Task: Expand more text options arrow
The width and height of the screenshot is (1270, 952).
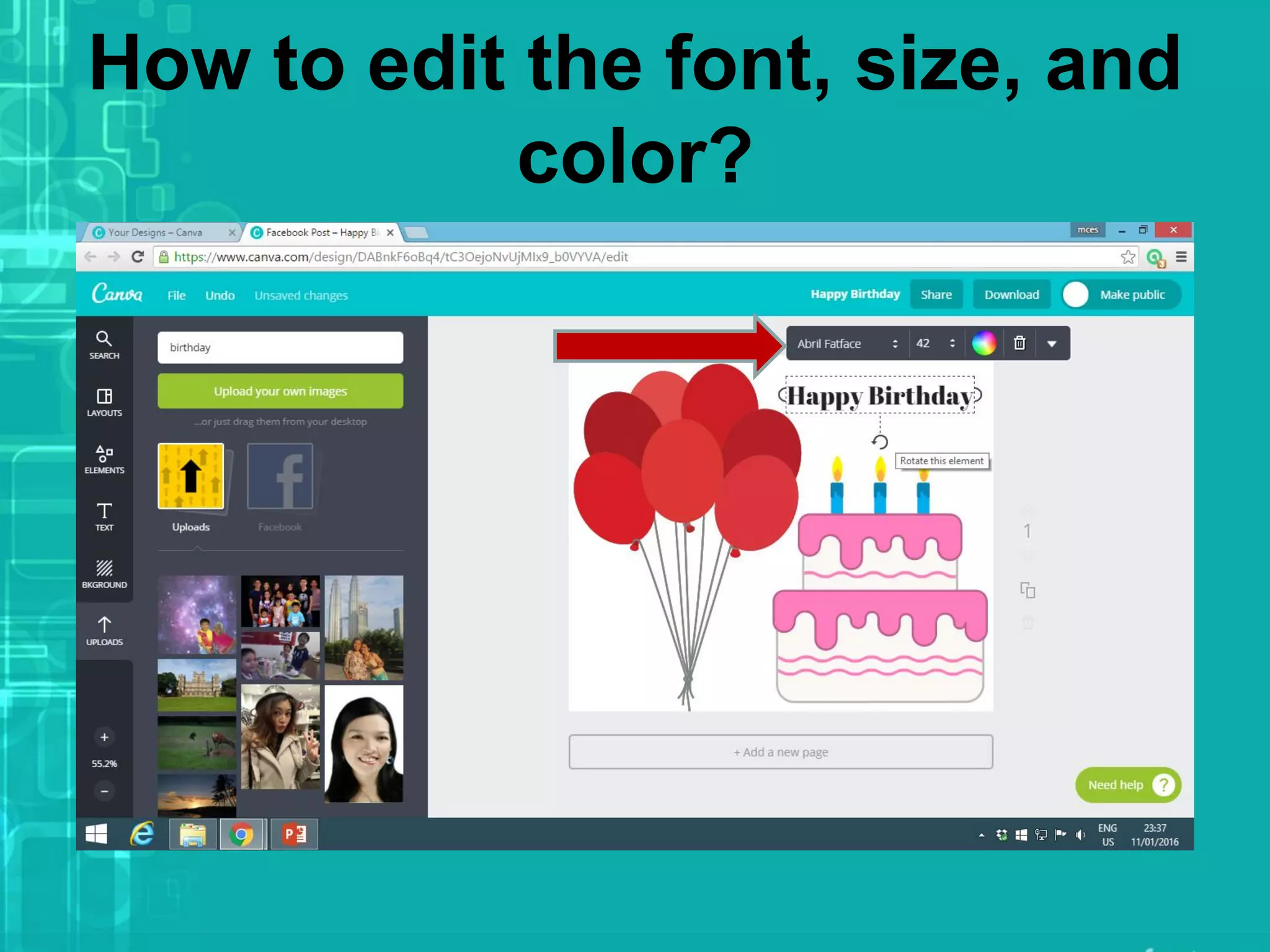Action: coord(1052,344)
